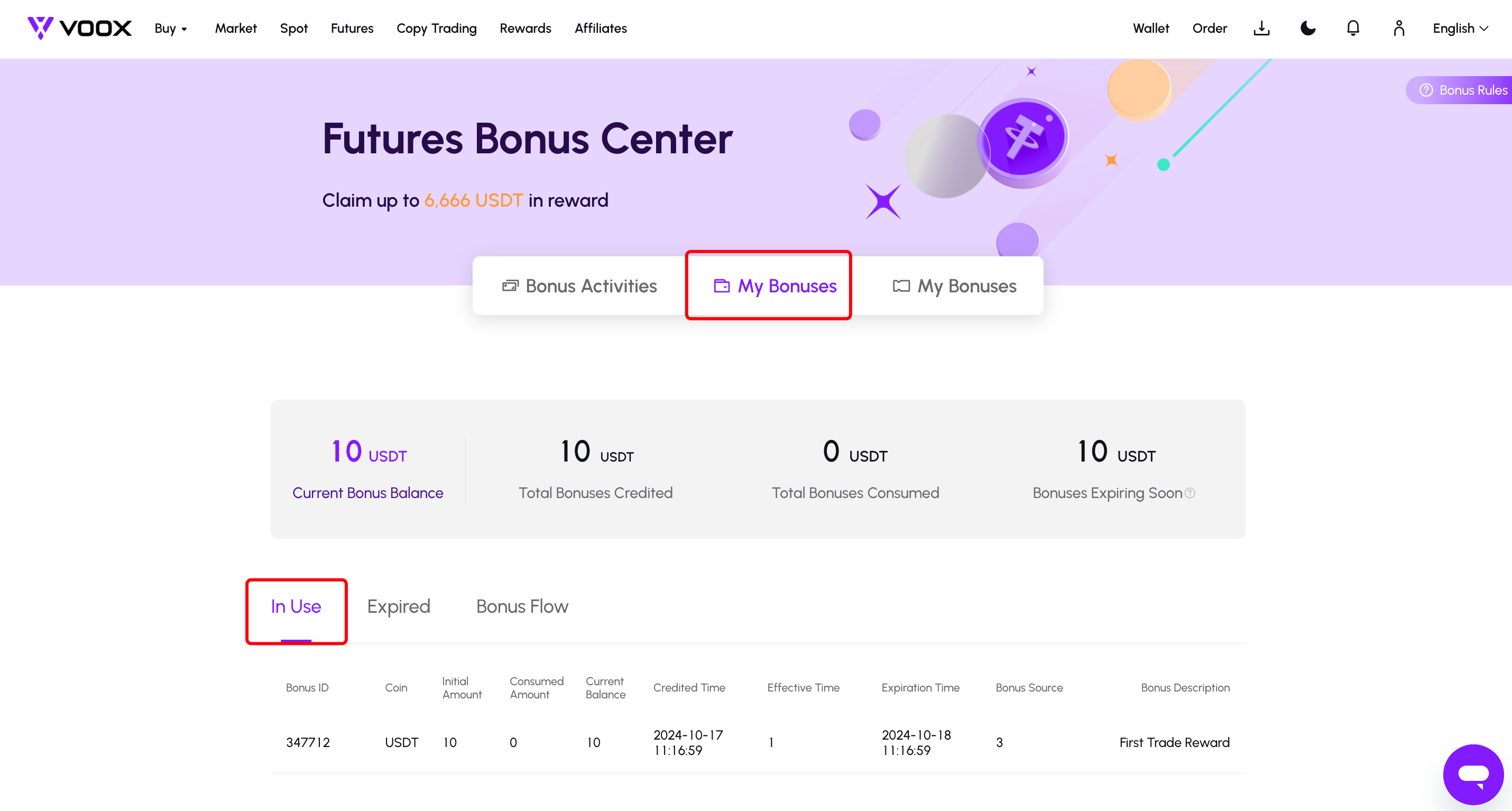Open the Copy Trading menu item
Screen dimensions: 1512x811
436,28
